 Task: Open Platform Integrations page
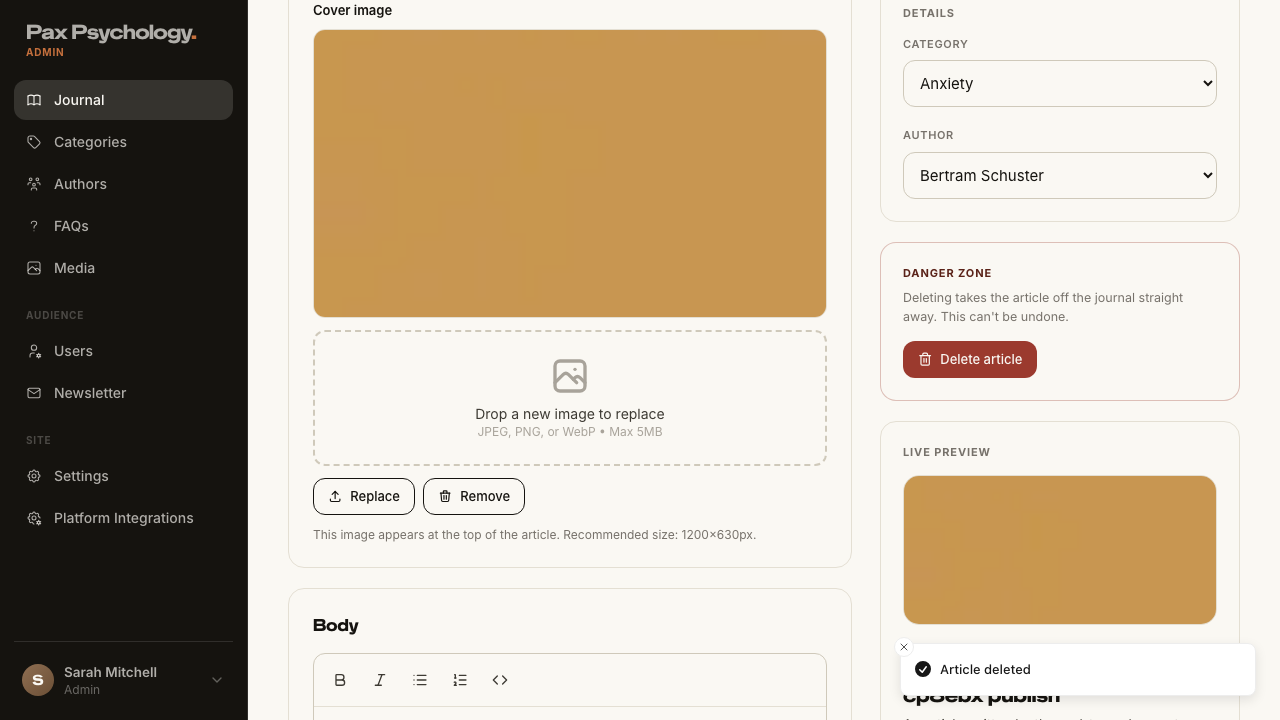point(123,518)
